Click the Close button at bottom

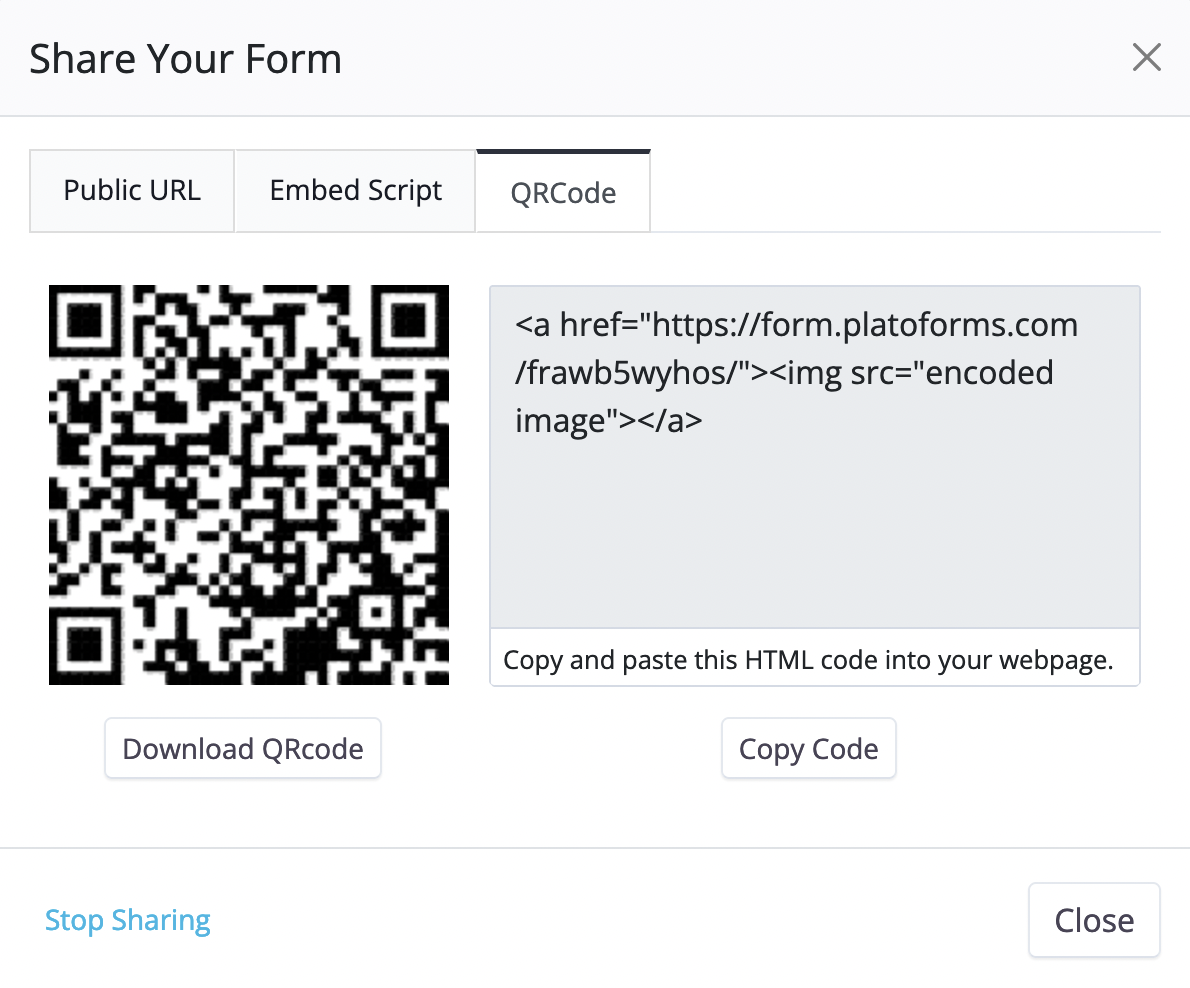(x=1094, y=920)
